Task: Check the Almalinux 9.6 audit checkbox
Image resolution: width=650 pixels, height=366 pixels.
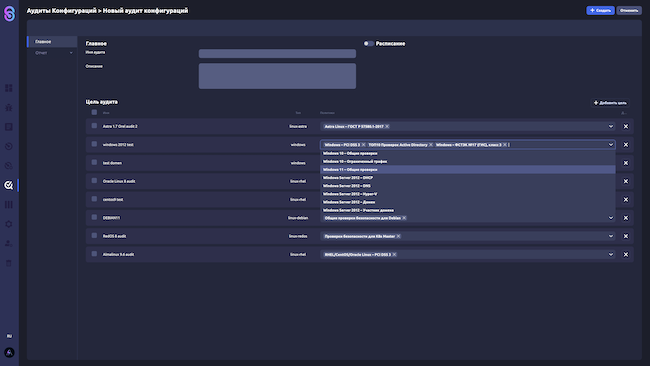Action: pos(94,254)
